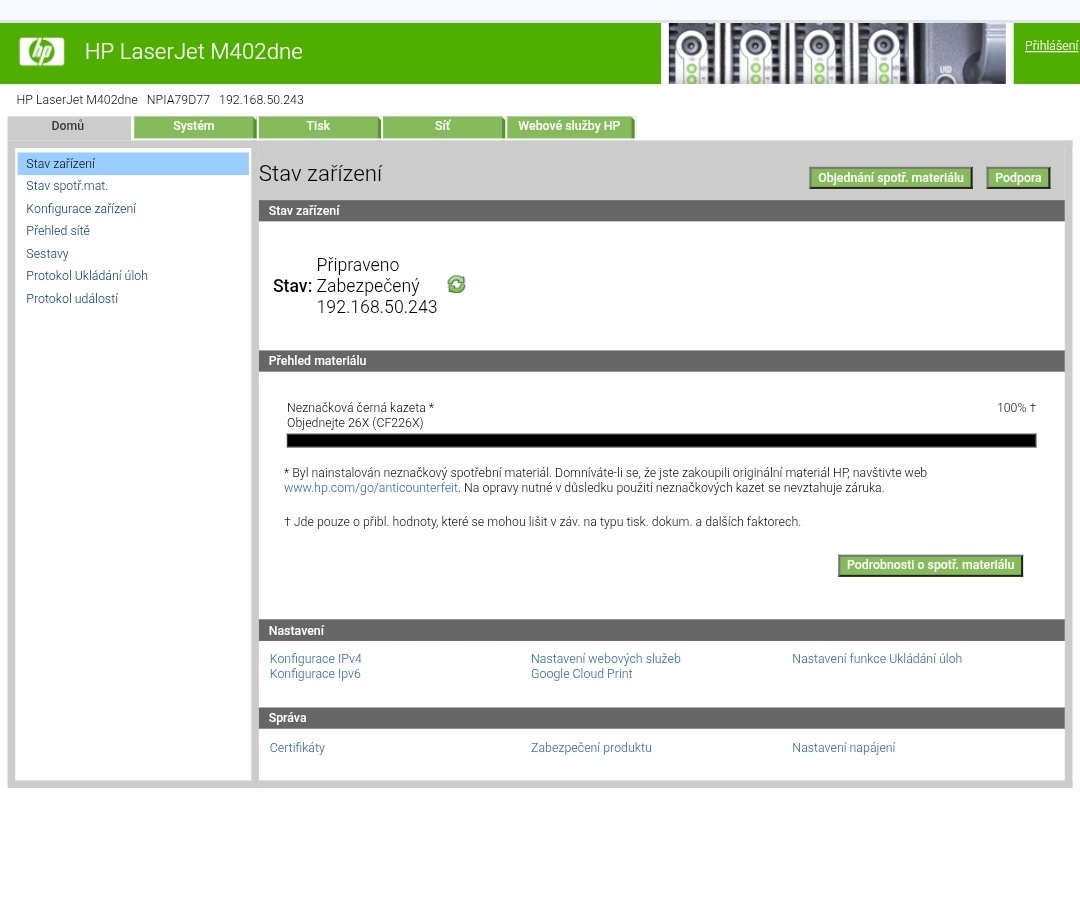Click server rack banner image

tap(837, 54)
